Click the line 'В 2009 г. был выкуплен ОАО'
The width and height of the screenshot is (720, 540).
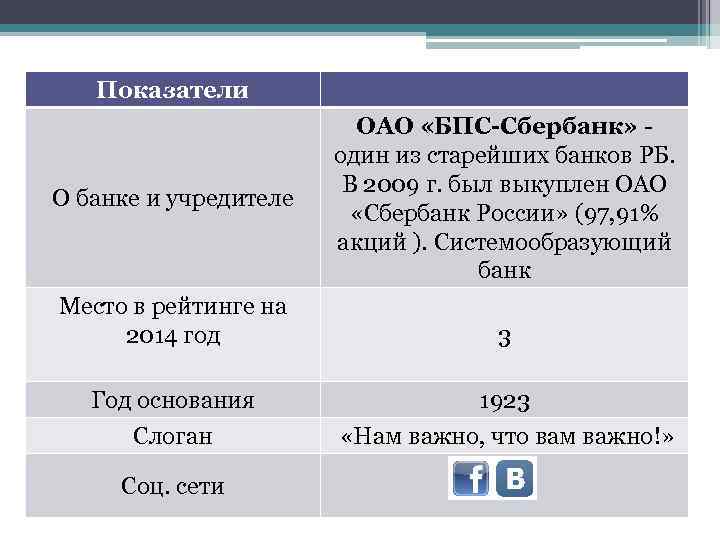[x=504, y=185]
